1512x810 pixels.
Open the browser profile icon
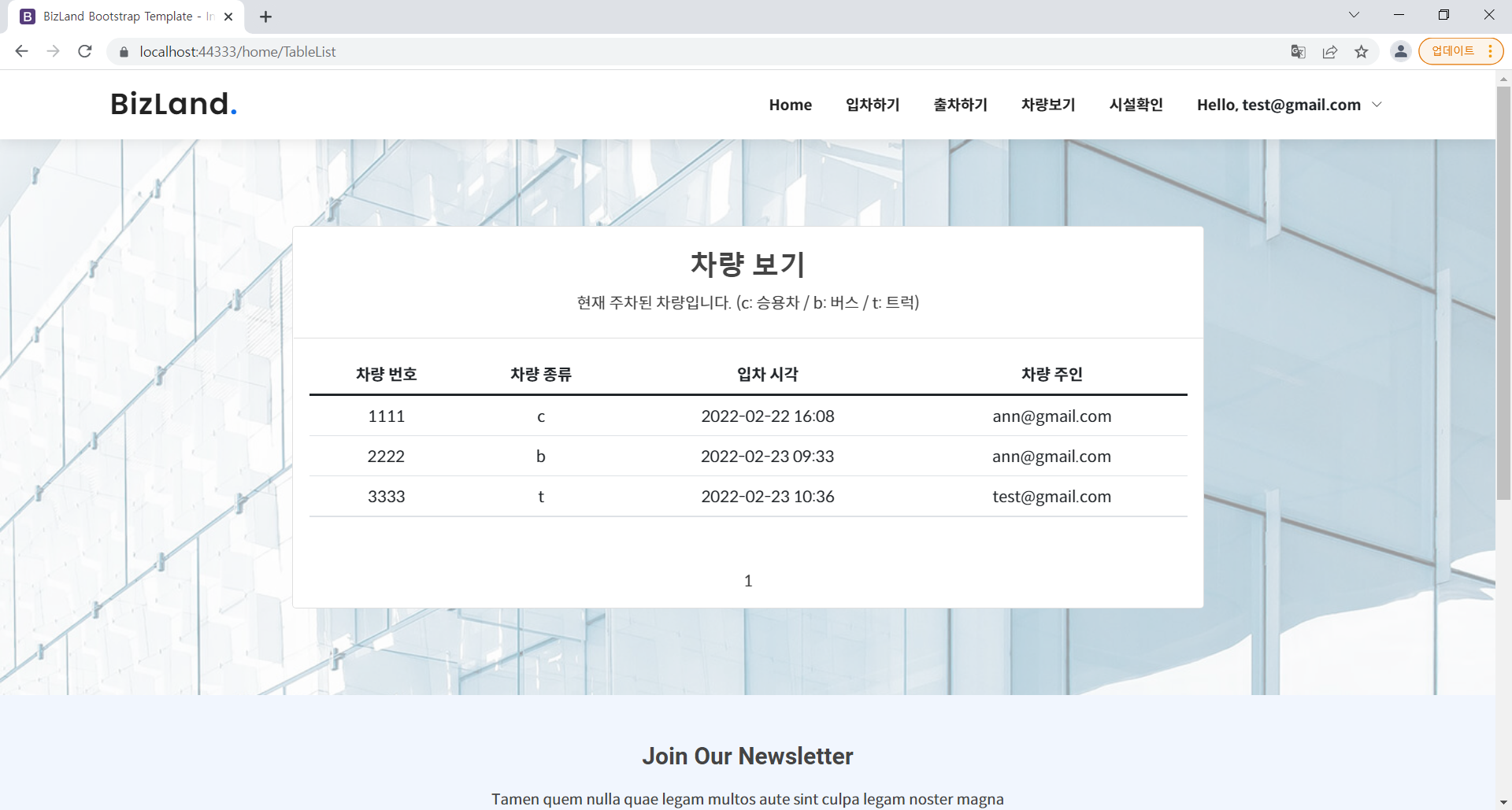[x=1401, y=51]
